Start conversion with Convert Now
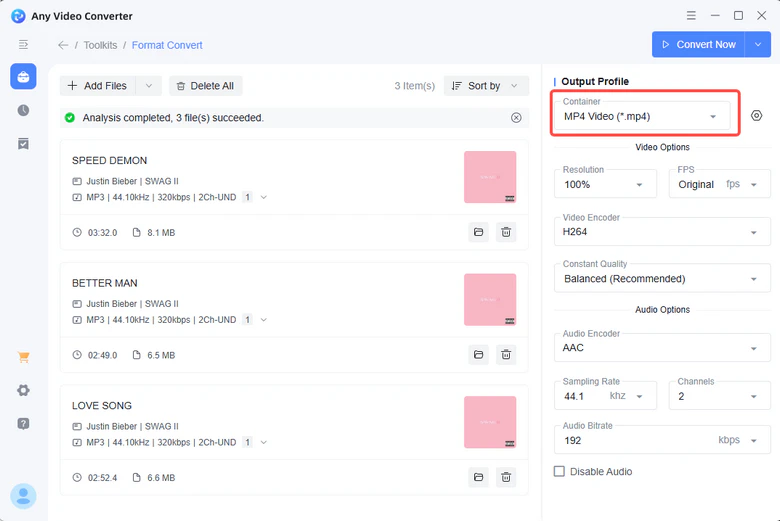The image size is (780, 521). (x=698, y=44)
